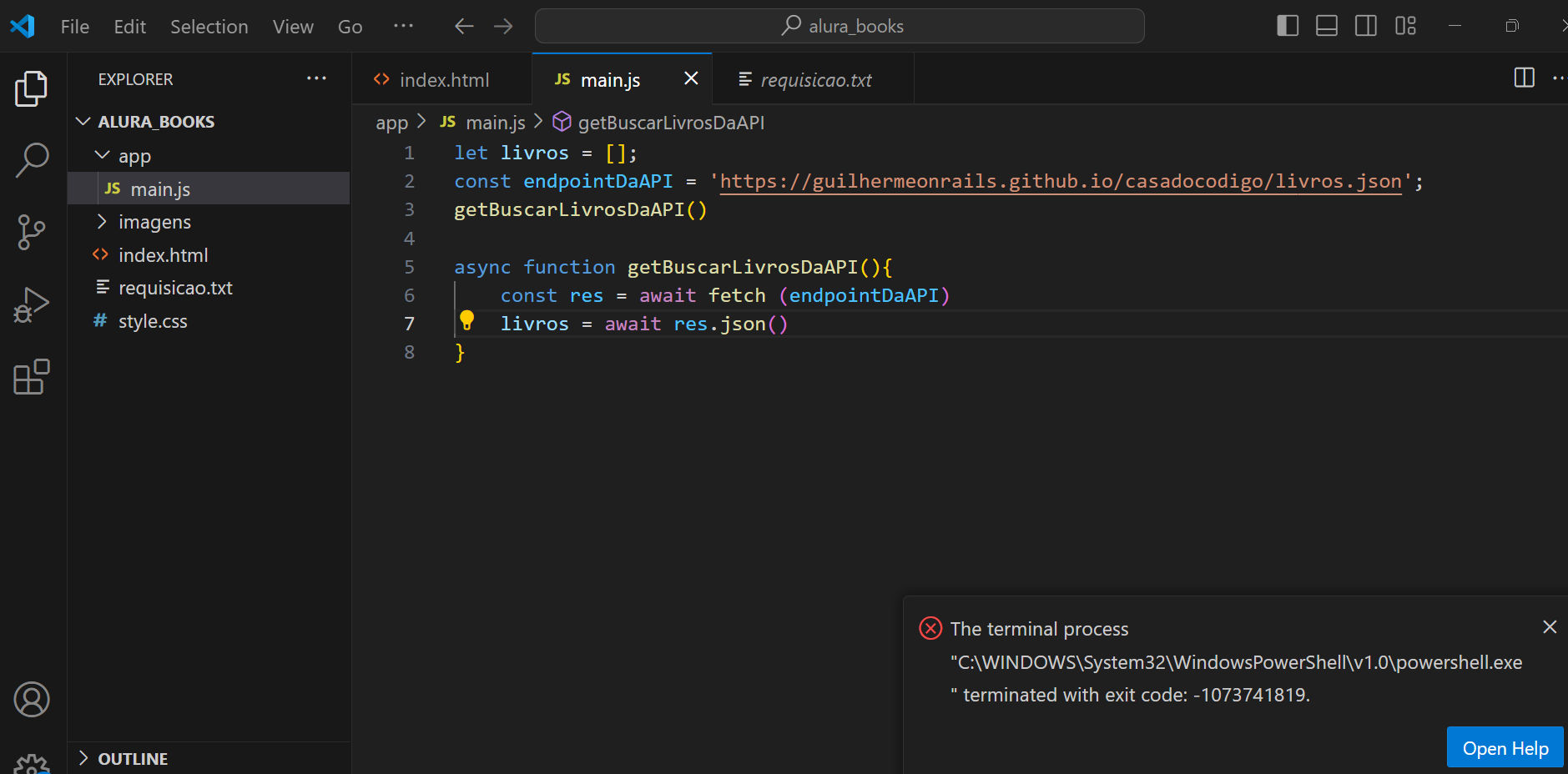Click the closing brace on line 8

(460, 352)
